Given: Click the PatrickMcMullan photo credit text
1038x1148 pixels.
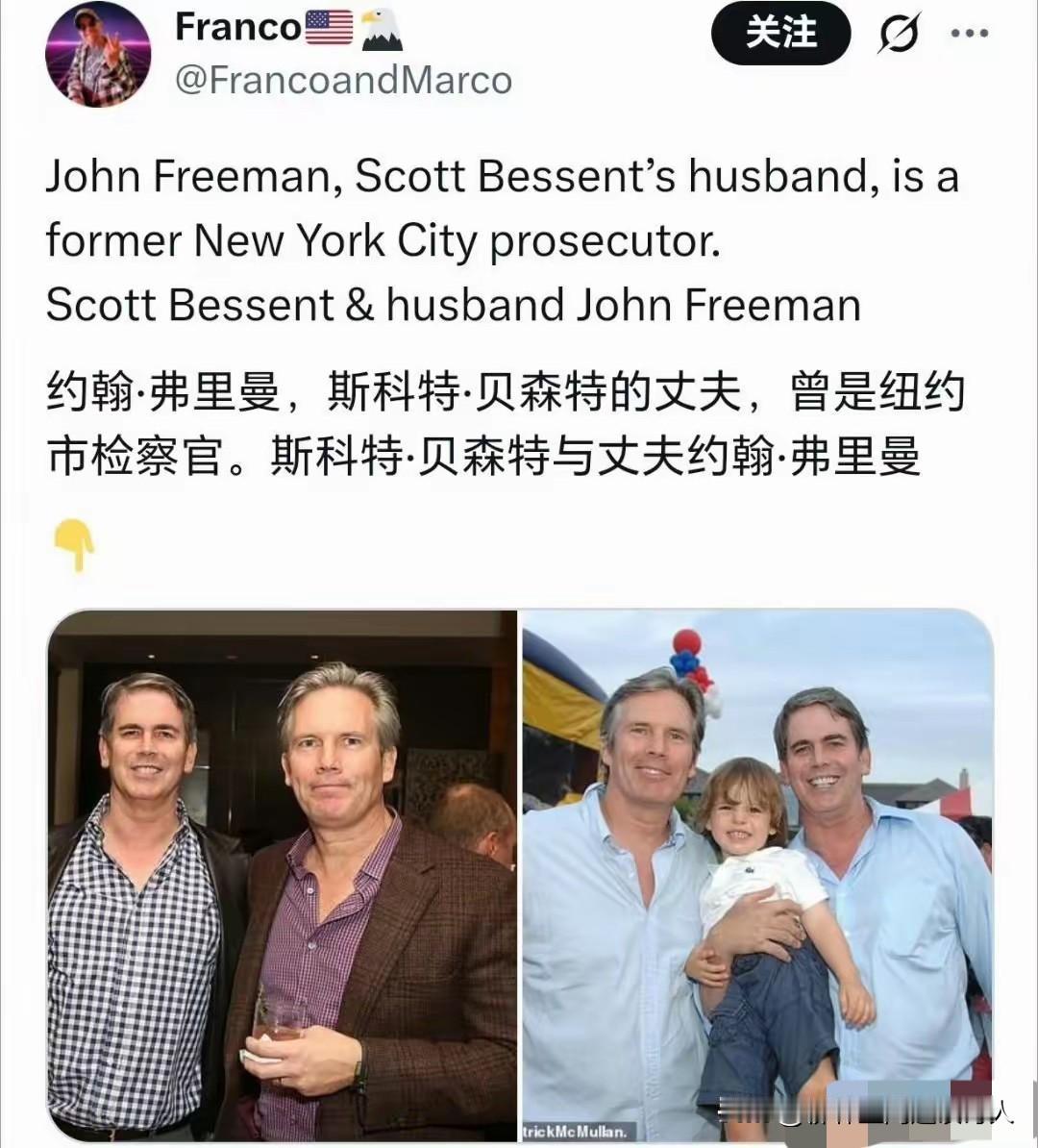Looking at the screenshot, I should coord(576,1131).
